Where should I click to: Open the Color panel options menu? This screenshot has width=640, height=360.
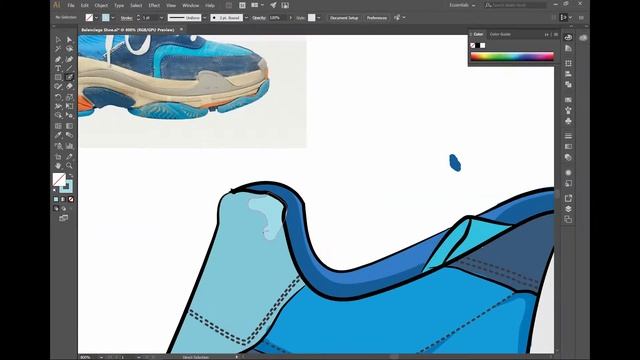pyautogui.click(x=556, y=35)
